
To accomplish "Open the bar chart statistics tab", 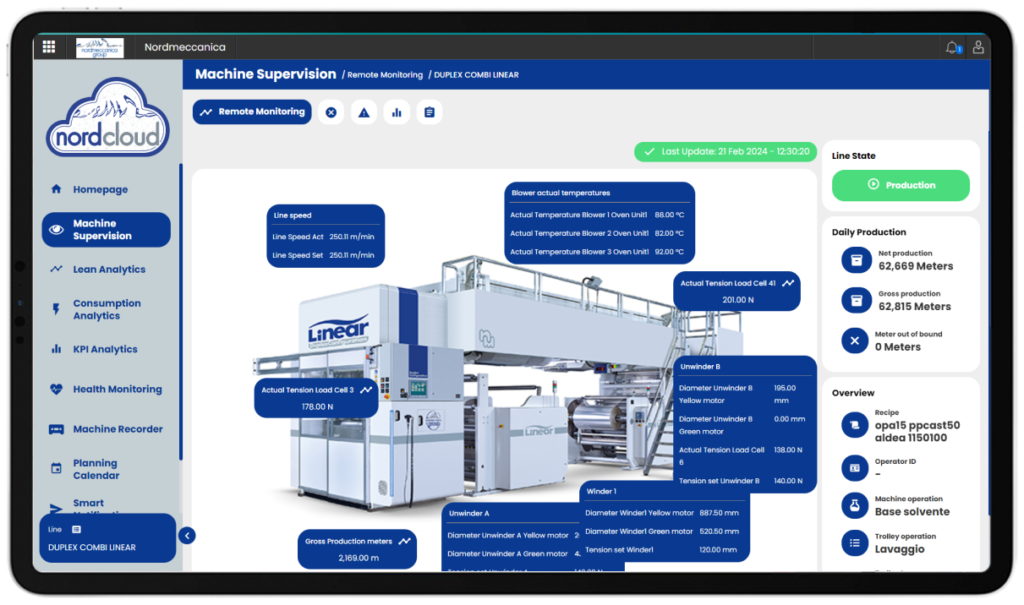I will coord(396,112).
